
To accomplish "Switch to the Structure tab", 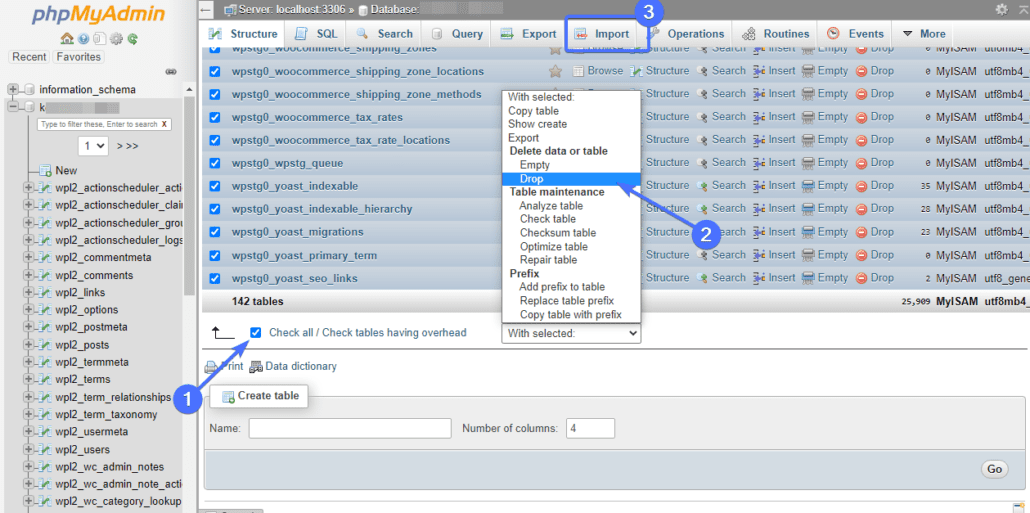I will pyautogui.click(x=243, y=33).
